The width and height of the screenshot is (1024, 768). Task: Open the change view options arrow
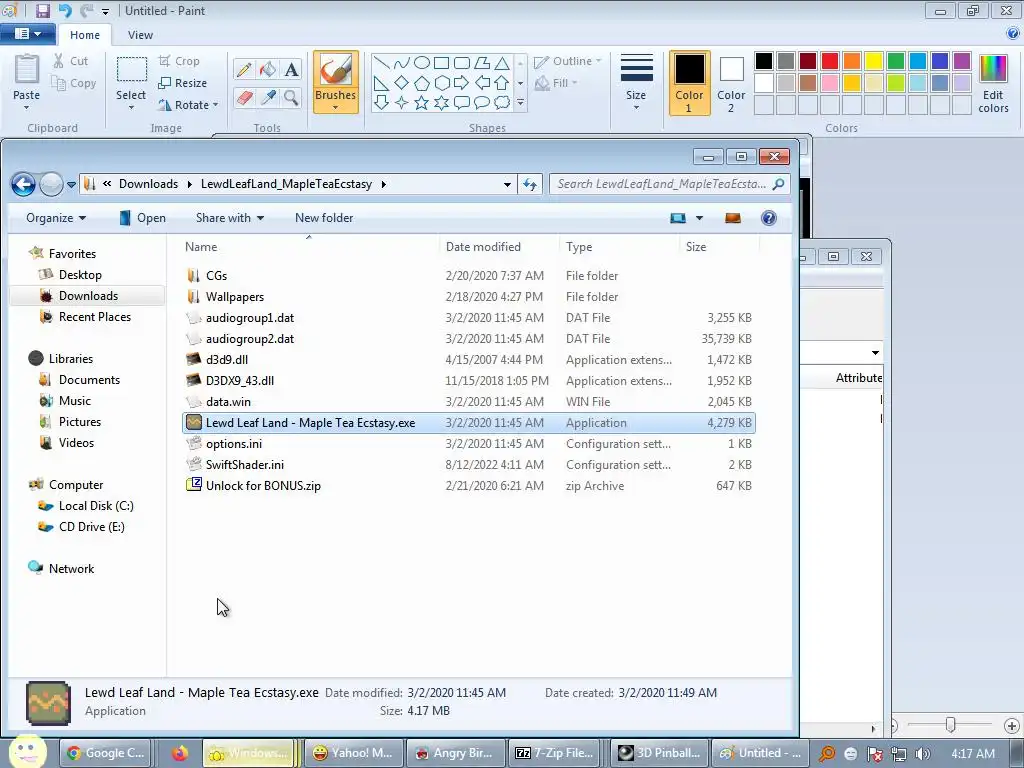pos(699,218)
